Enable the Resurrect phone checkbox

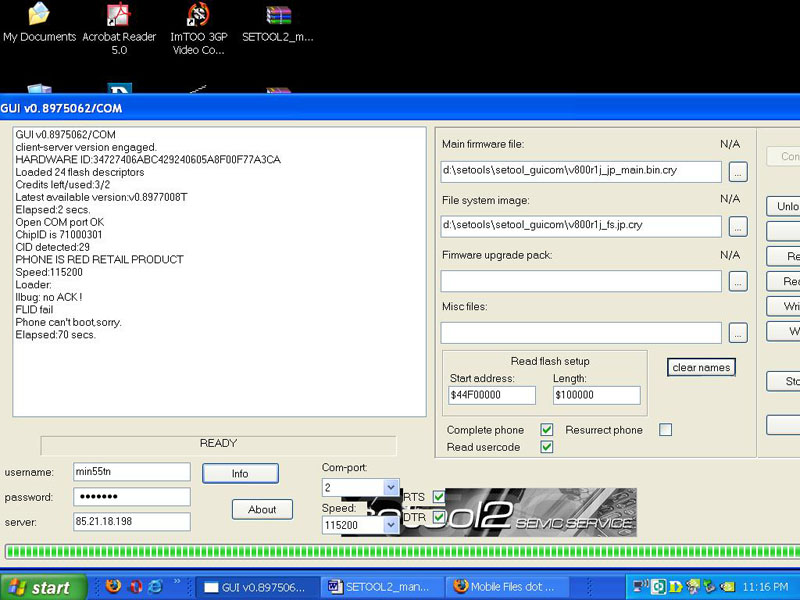(665, 430)
